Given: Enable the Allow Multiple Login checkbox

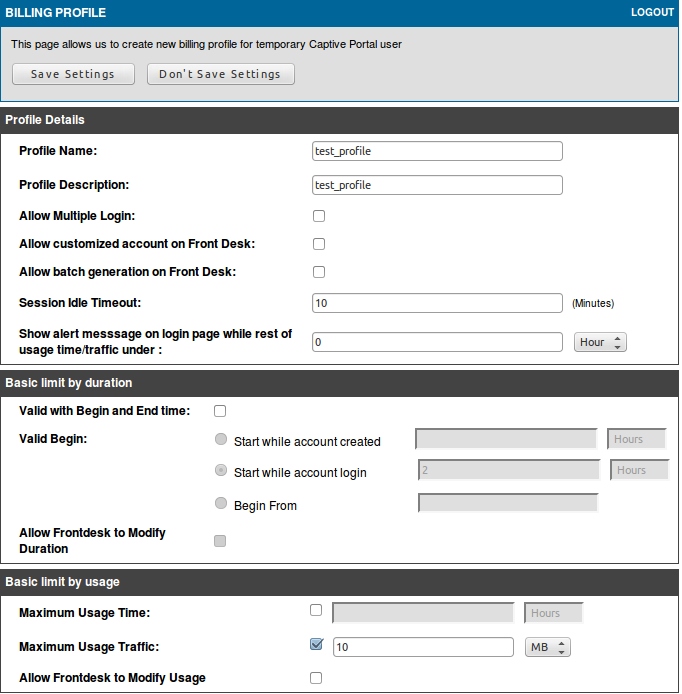Looking at the screenshot, I should coord(319,216).
